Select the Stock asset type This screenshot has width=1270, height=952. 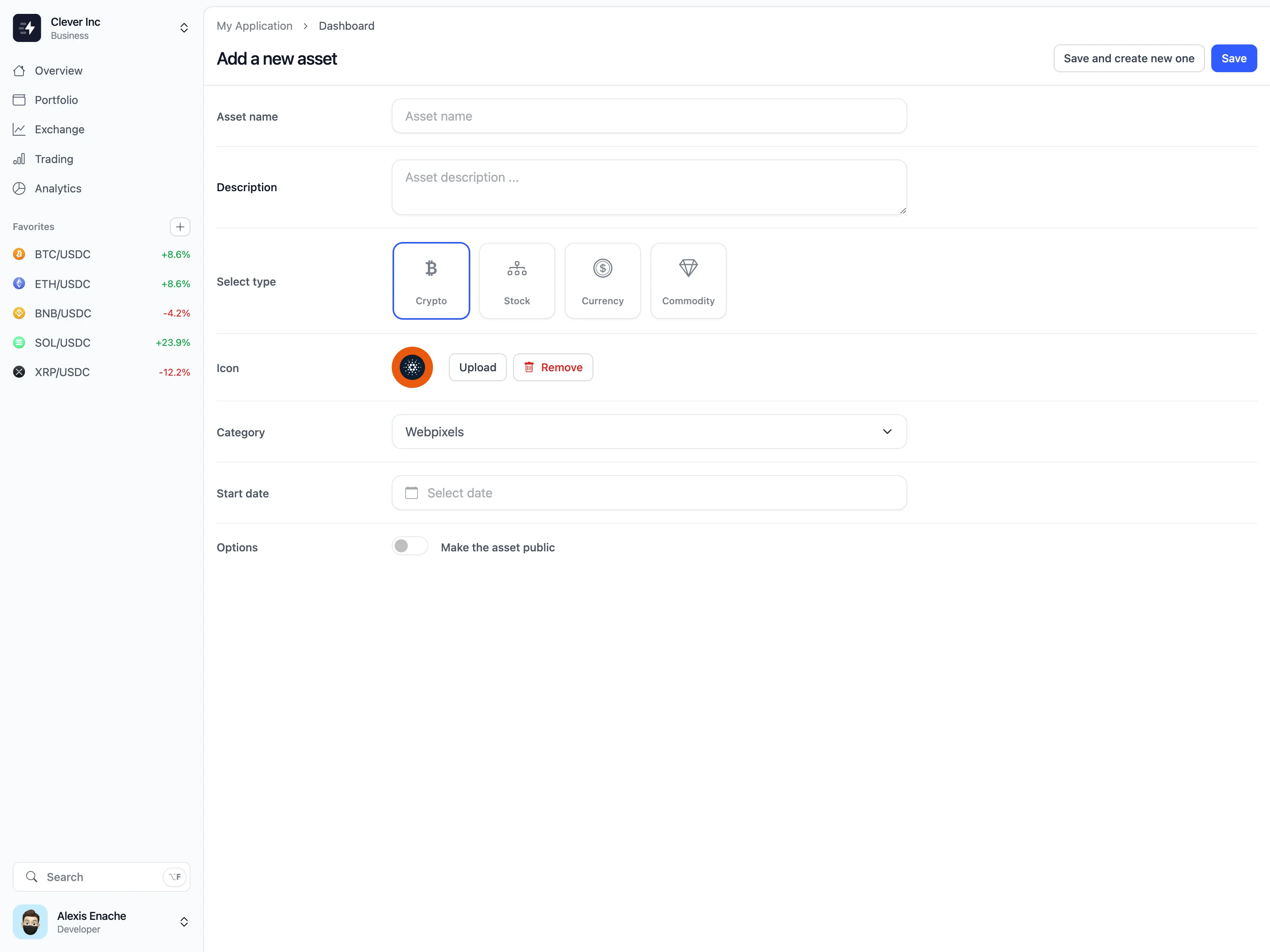(x=516, y=280)
